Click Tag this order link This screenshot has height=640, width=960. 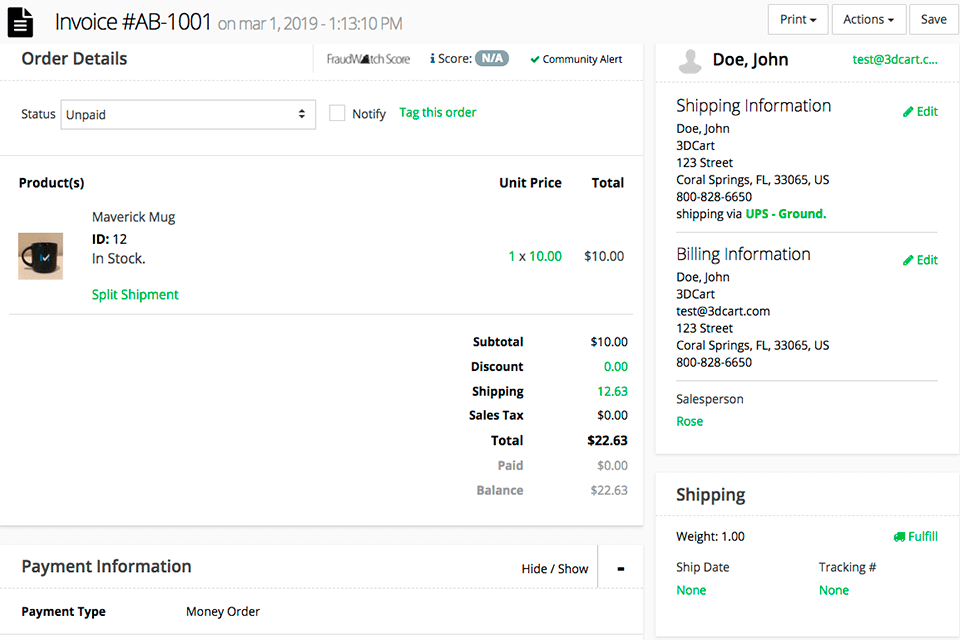[x=438, y=113]
